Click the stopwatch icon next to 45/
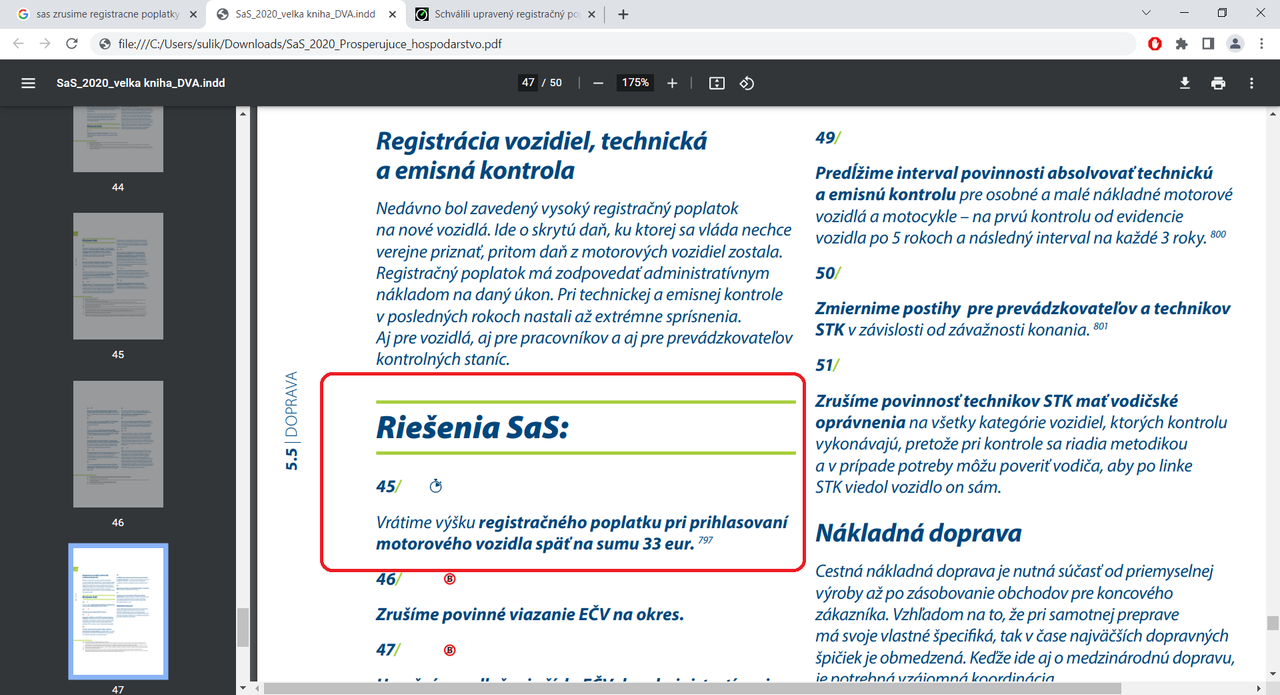This screenshot has width=1280, height=695. (x=435, y=487)
